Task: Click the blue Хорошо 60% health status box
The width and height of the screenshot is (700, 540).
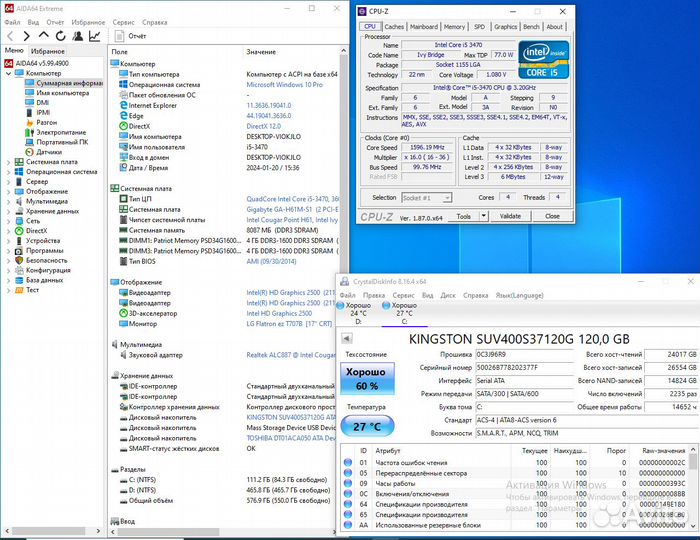Action: [x=367, y=377]
